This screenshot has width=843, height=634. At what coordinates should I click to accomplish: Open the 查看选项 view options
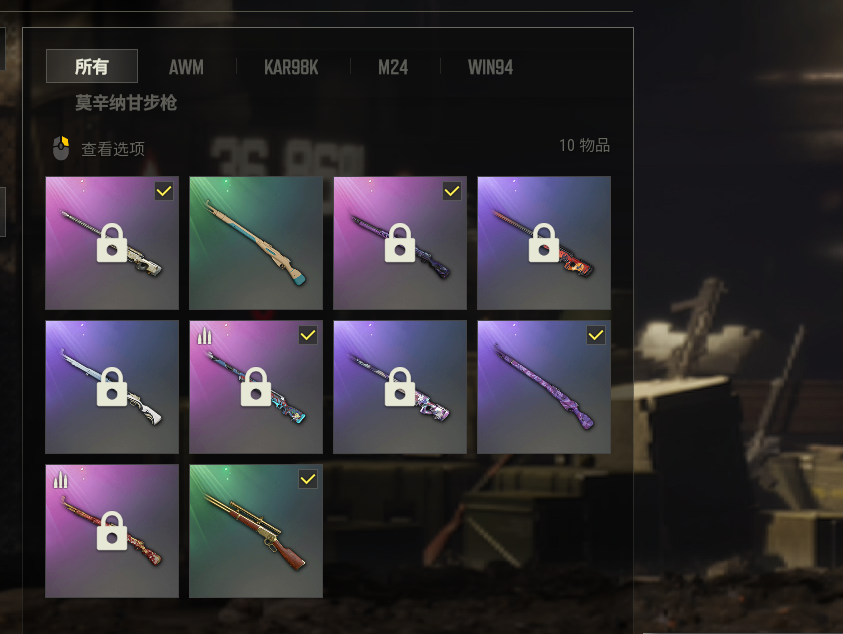point(113,149)
